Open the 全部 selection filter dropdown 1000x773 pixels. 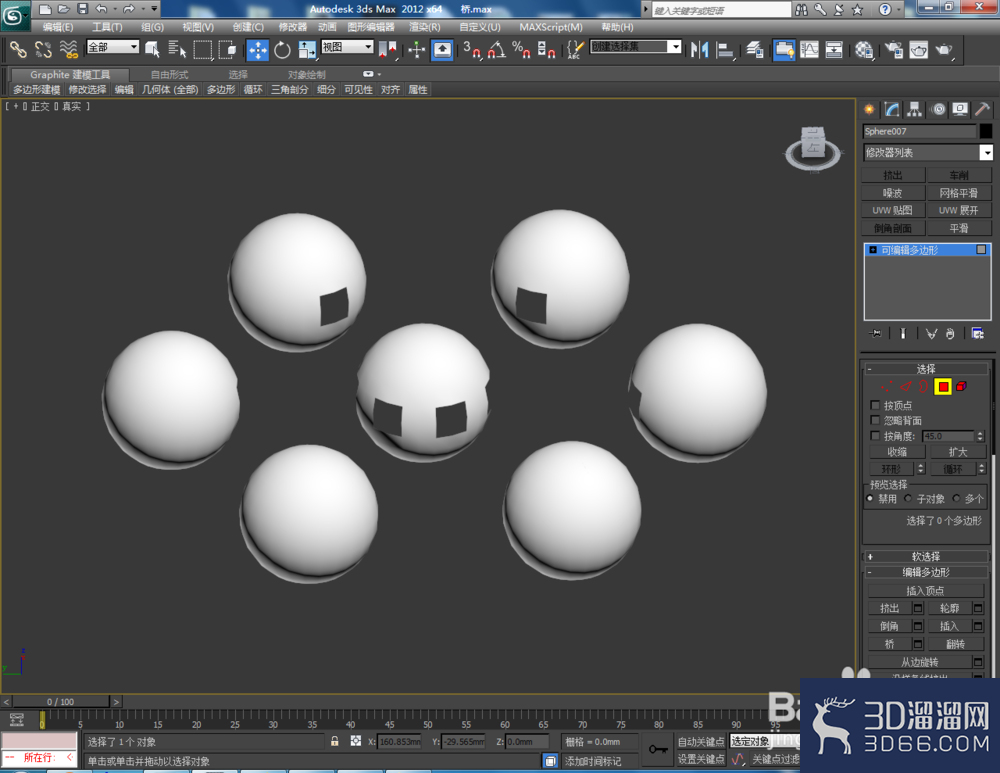pyautogui.click(x=113, y=47)
